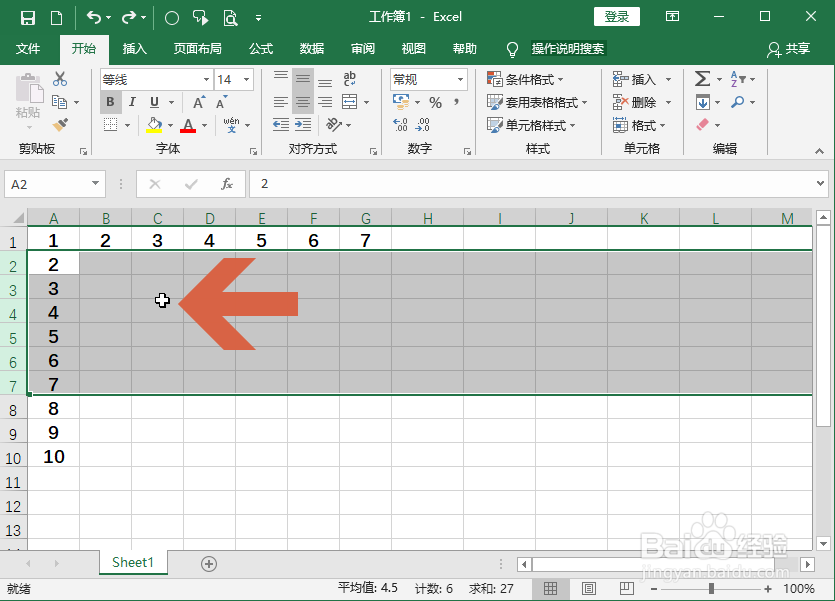Click the 登录 sign-in button
835x601 pixels.
tap(617, 17)
